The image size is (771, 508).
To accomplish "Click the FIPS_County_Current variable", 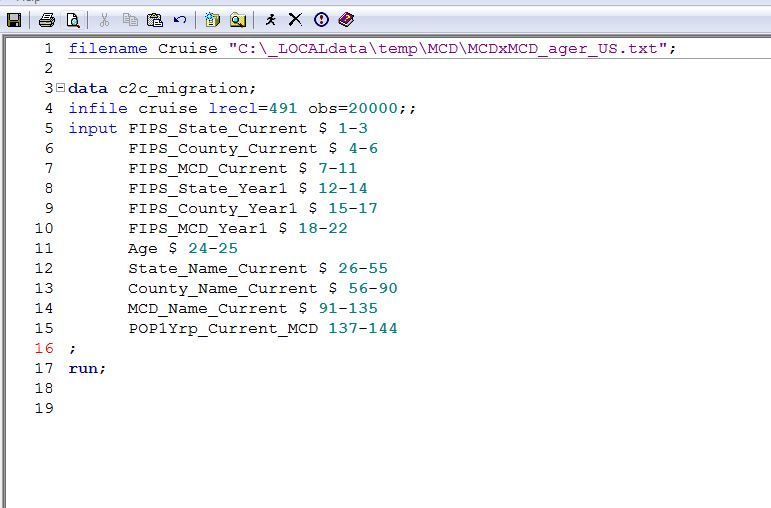I will coord(223,149).
